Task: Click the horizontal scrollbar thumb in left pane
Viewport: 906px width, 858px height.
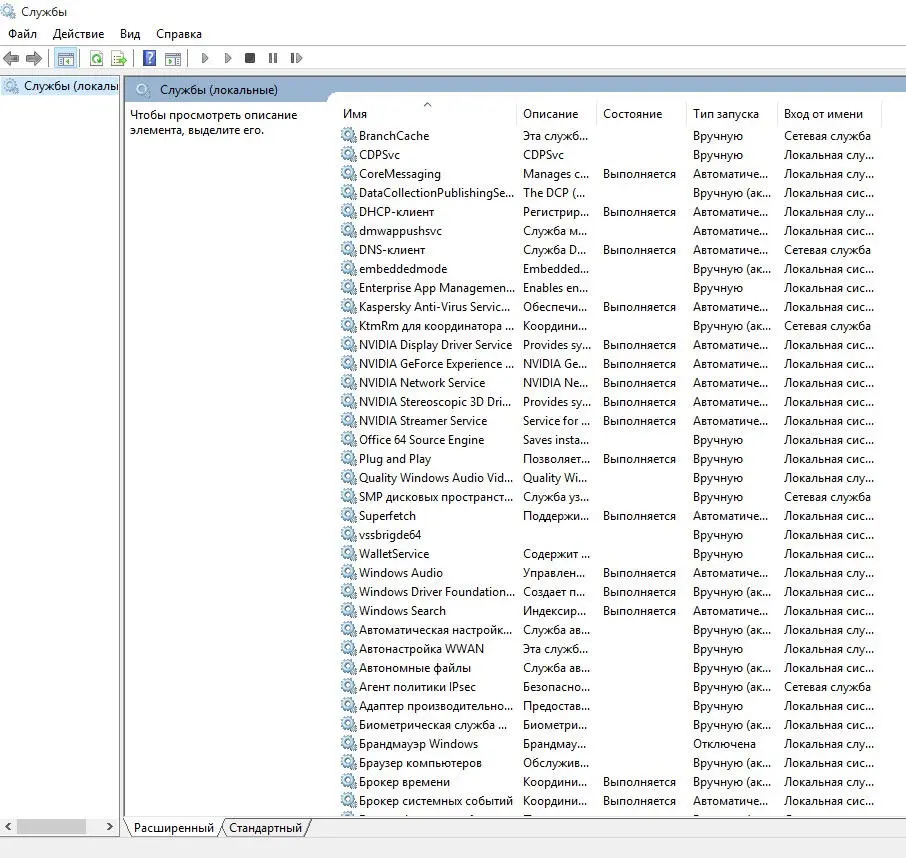Action: click(51, 827)
